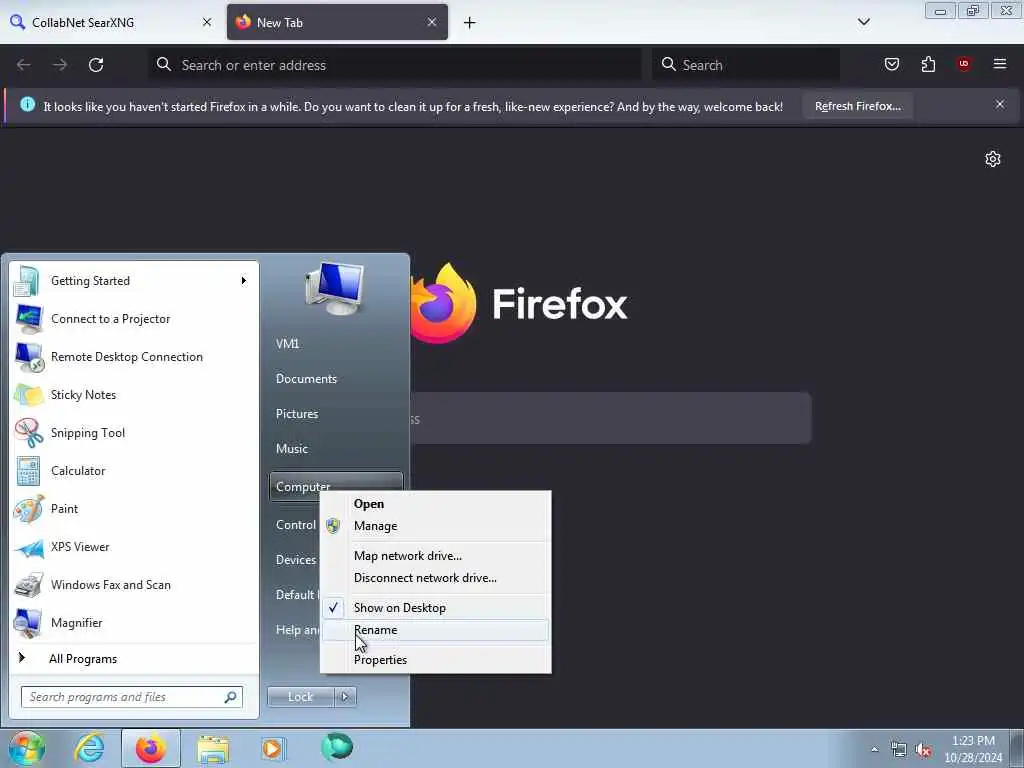Reload the current Firefox page
Screen dimensions: 1024x768
click(x=96, y=65)
